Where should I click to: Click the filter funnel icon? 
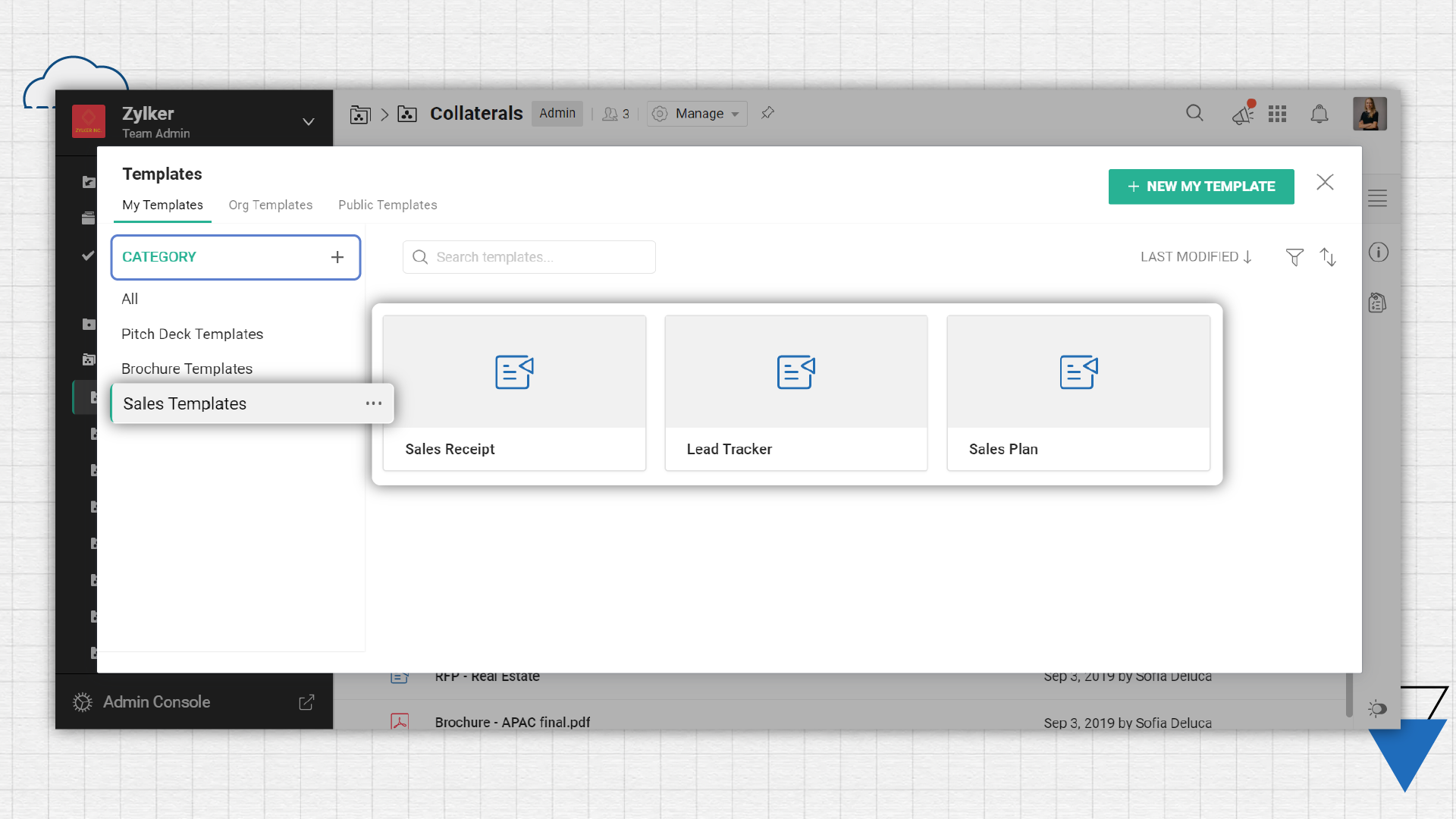pyautogui.click(x=1294, y=257)
